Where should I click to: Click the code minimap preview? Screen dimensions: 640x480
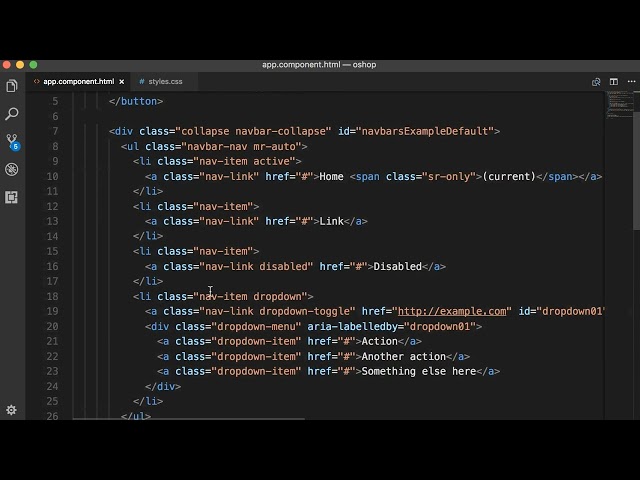tap(620, 104)
